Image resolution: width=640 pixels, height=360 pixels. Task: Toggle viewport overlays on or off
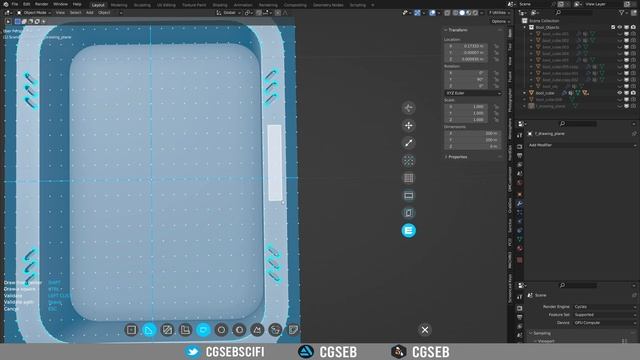tap(432, 13)
